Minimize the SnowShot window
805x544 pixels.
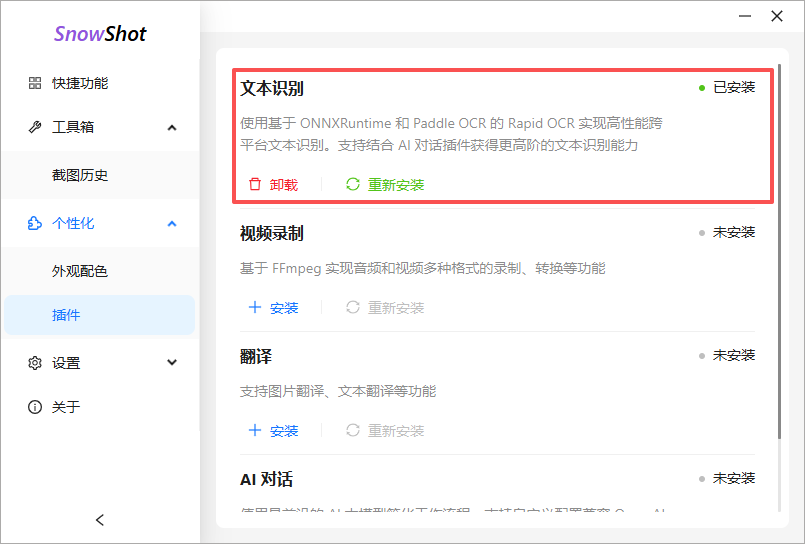(x=745, y=16)
